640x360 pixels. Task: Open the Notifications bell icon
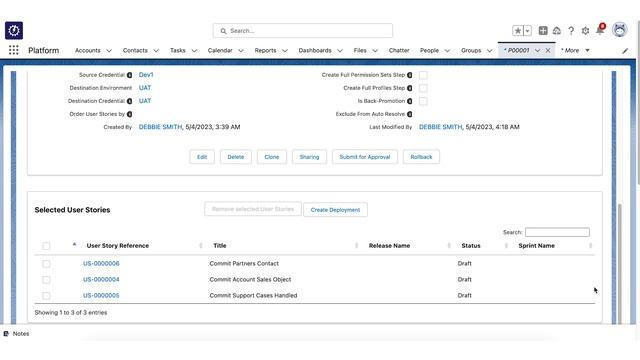coord(600,30)
